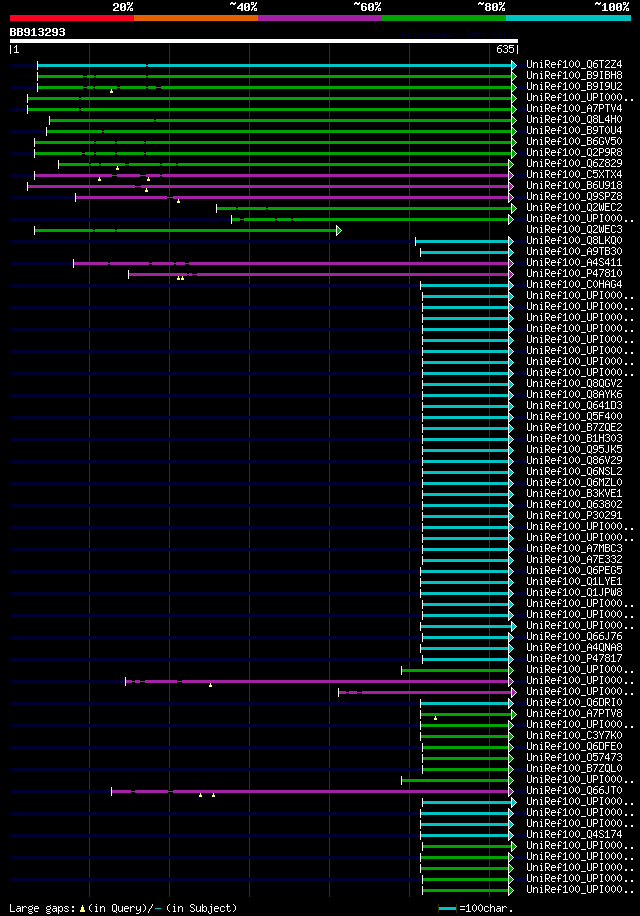The height and width of the screenshot is (916, 640).
Task: Select the UniRef100_Q66J76 label
Action: pyautogui.click(x=574, y=636)
